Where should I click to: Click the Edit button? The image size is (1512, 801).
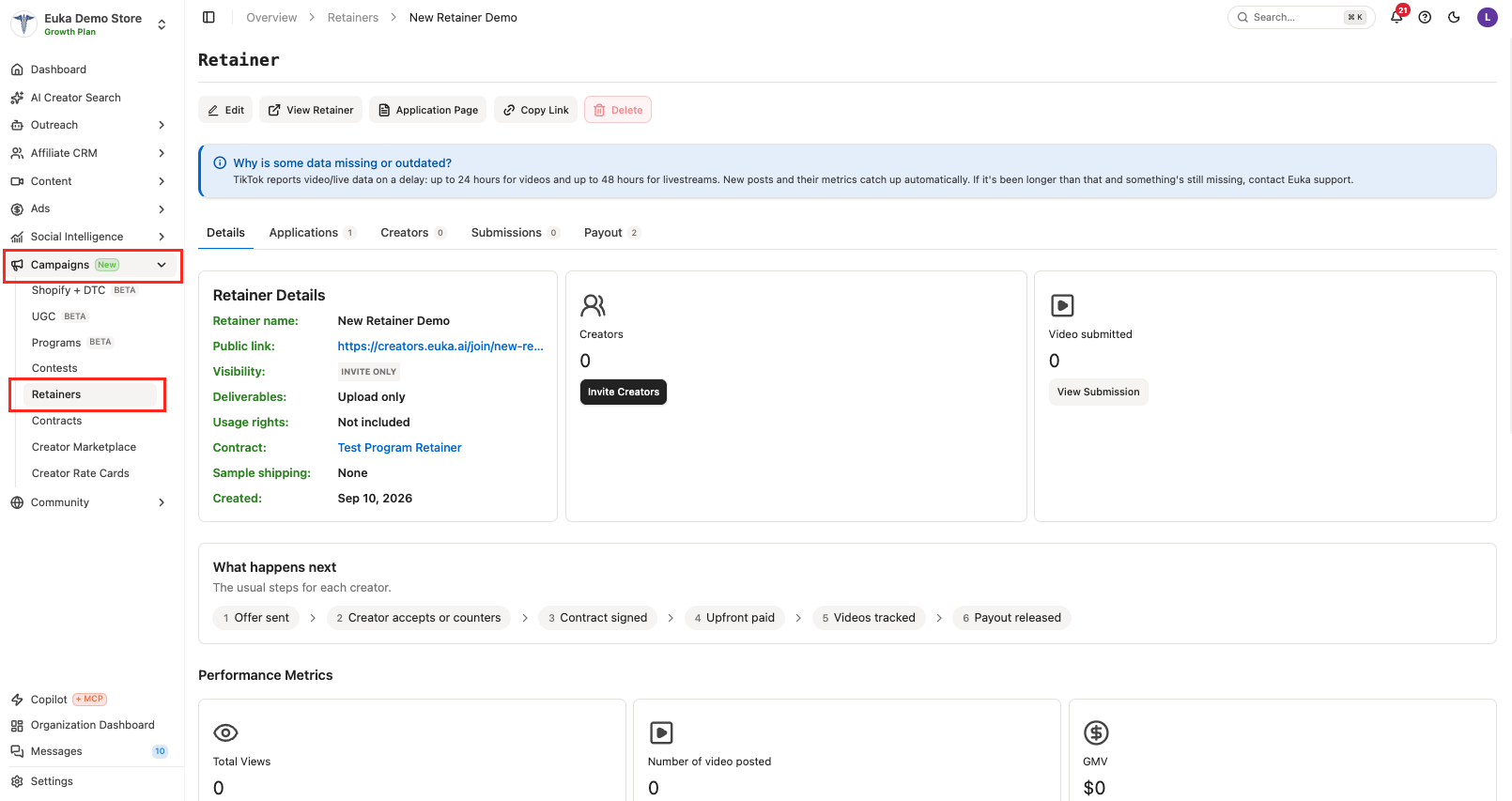pos(225,110)
